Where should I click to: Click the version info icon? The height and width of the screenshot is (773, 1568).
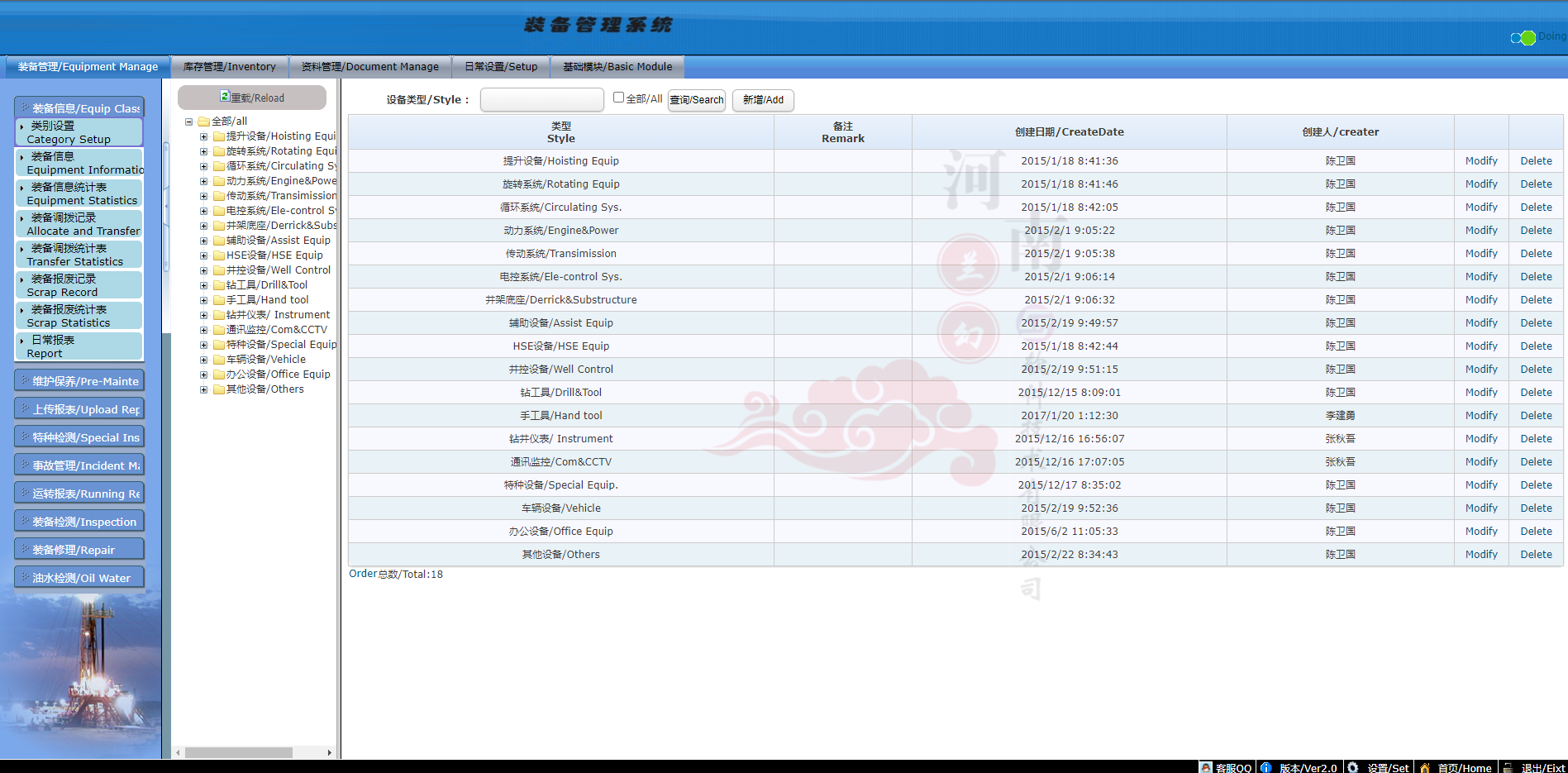(1265, 767)
